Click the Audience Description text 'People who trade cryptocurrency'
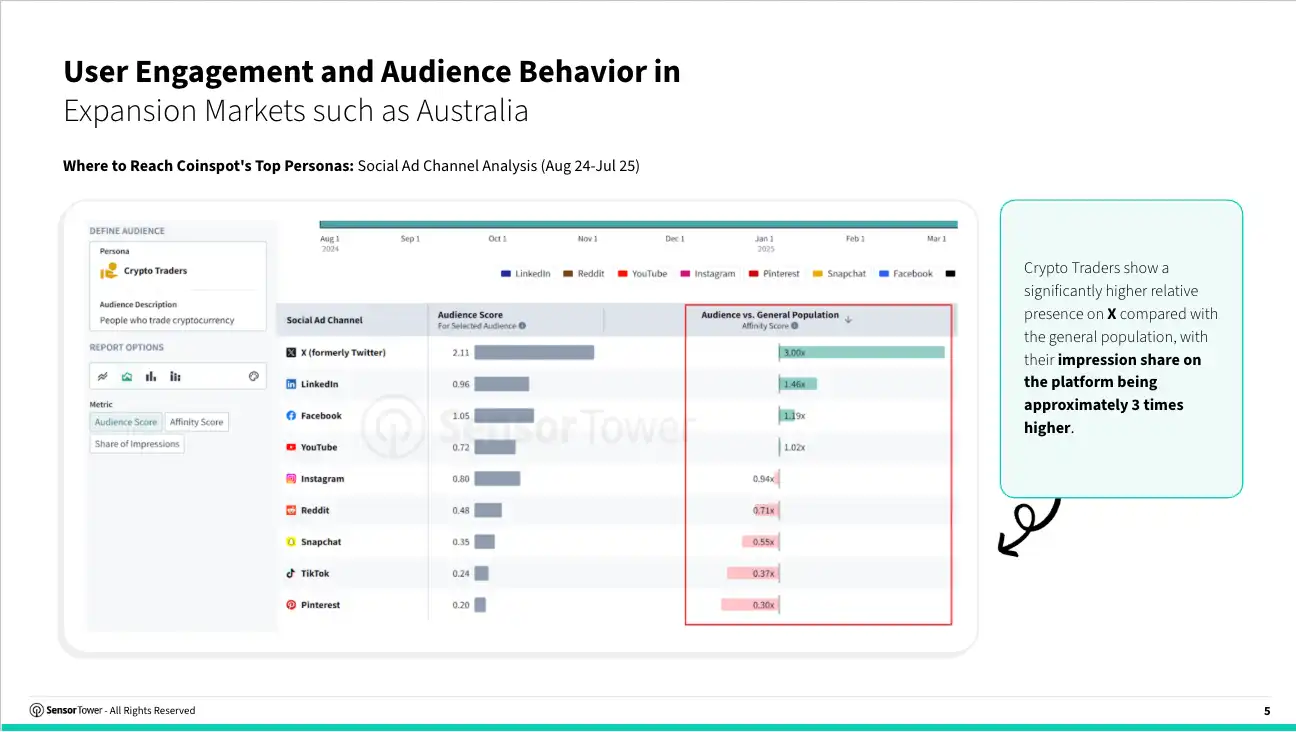 pos(167,320)
